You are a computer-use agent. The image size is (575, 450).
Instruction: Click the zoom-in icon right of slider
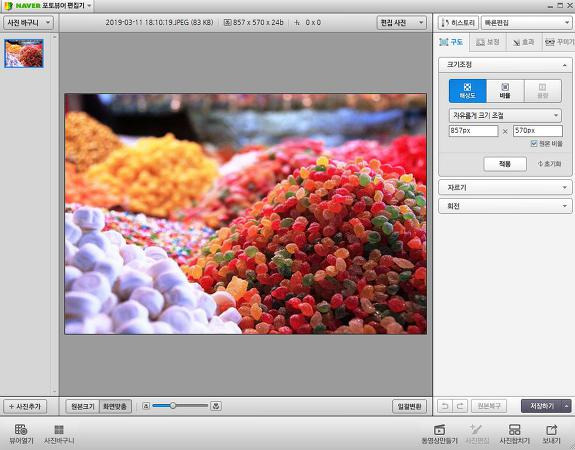pos(216,406)
